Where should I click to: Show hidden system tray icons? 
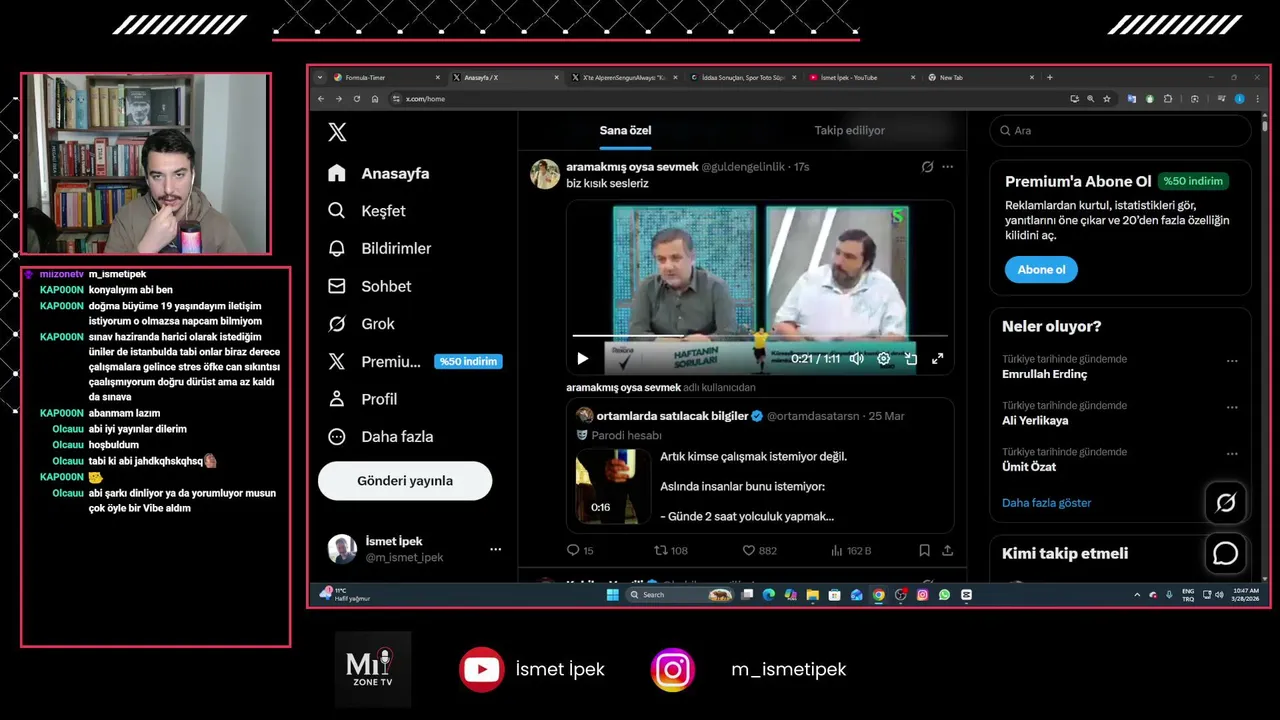click(1137, 594)
